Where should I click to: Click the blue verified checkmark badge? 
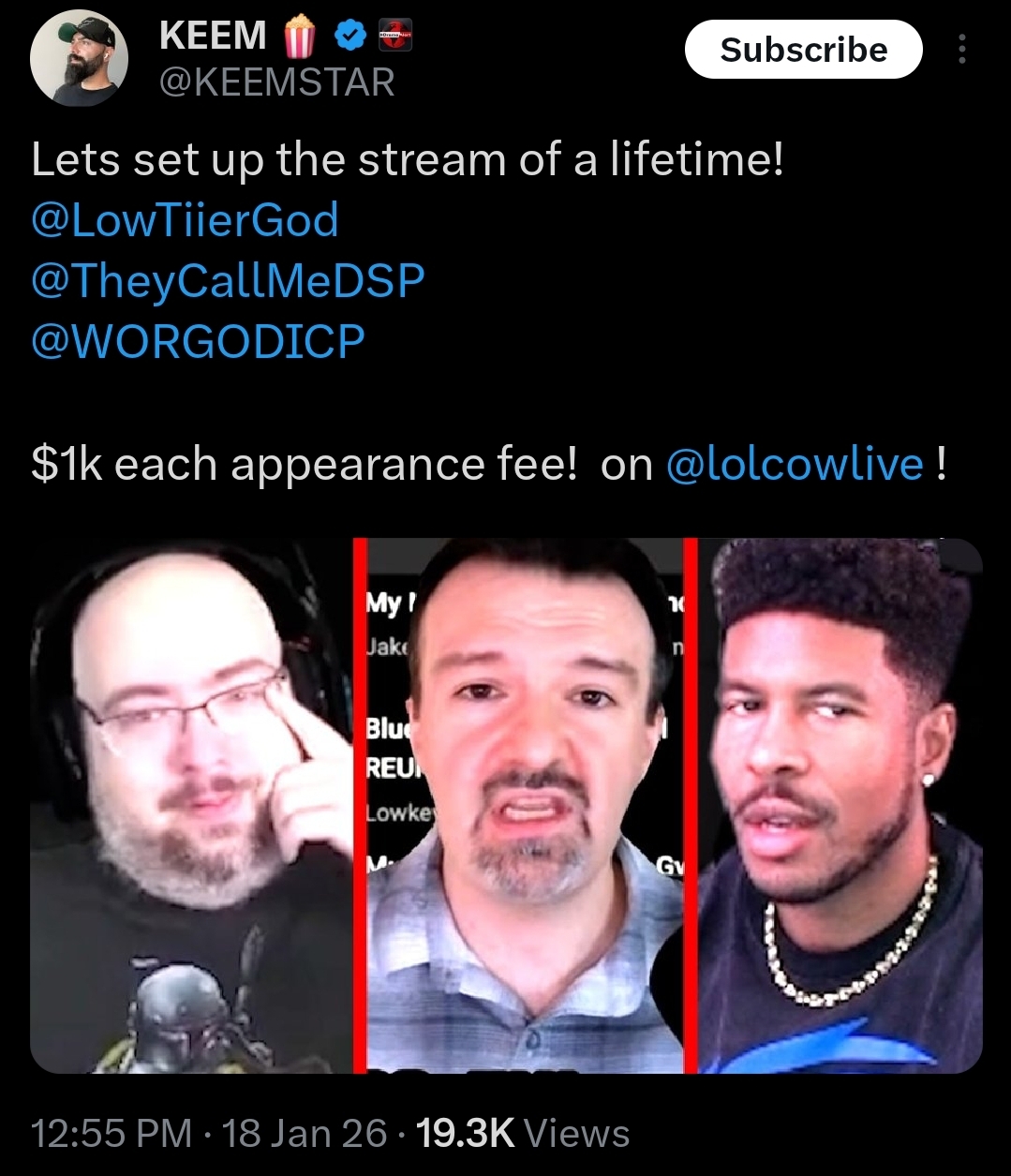pyautogui.click(x=349, y=37)
